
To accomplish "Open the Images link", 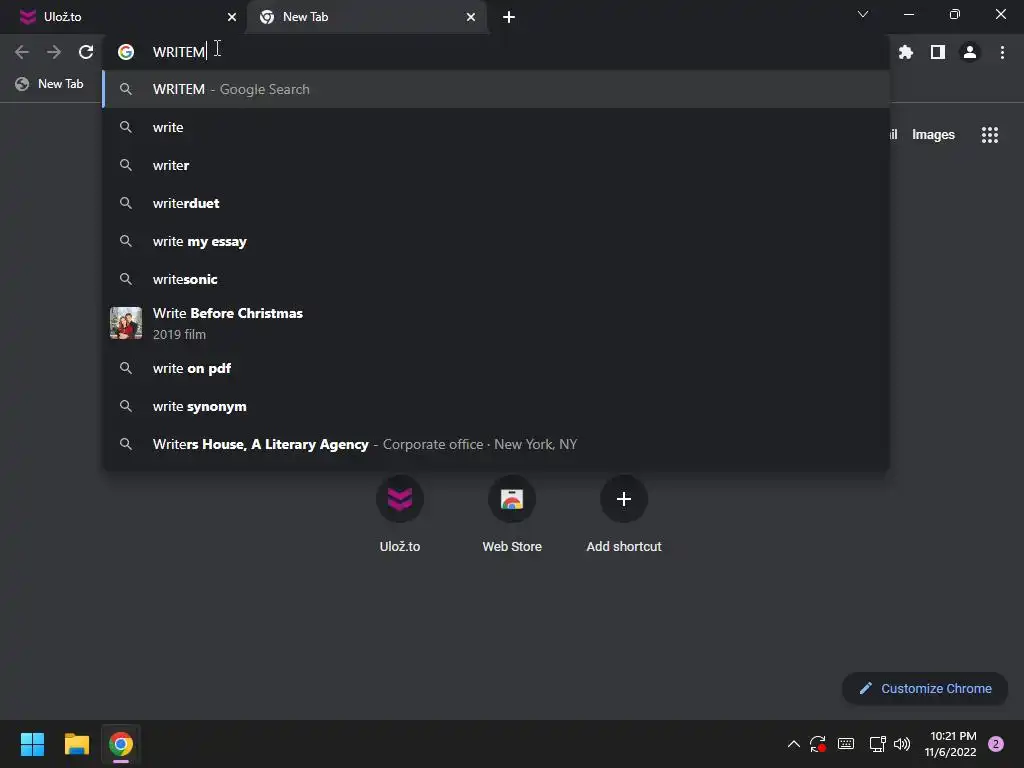I will coord(933,135).
